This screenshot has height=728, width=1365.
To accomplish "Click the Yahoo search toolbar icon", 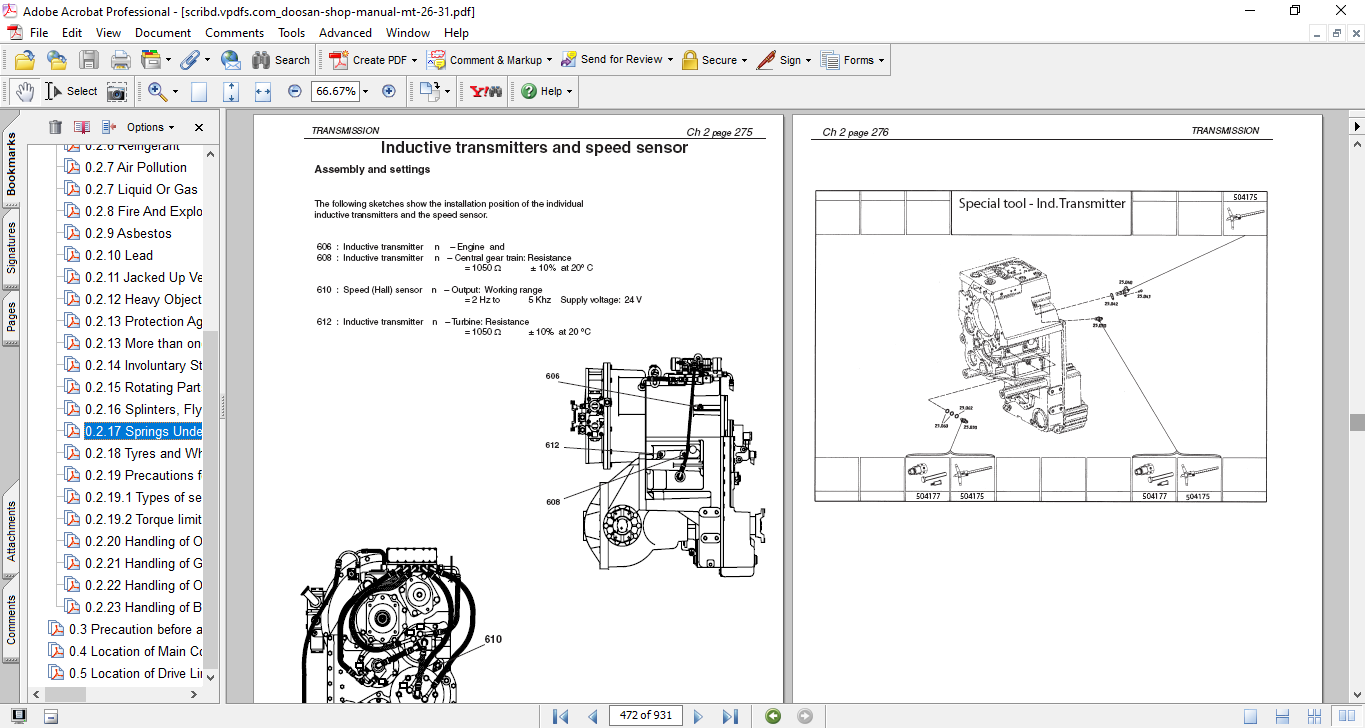I will [x=486, y=91].
